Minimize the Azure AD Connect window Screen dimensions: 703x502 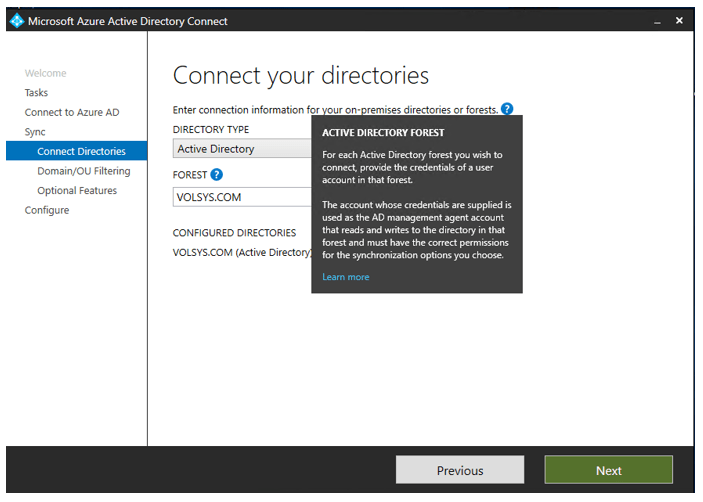[x=657, y=21]
